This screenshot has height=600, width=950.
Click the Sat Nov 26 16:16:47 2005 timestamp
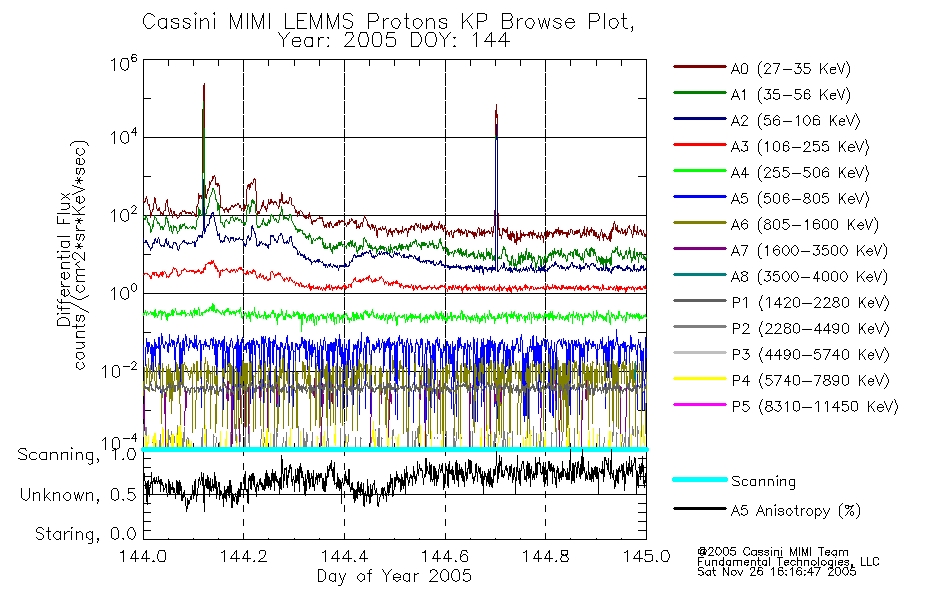pos(777,571)
